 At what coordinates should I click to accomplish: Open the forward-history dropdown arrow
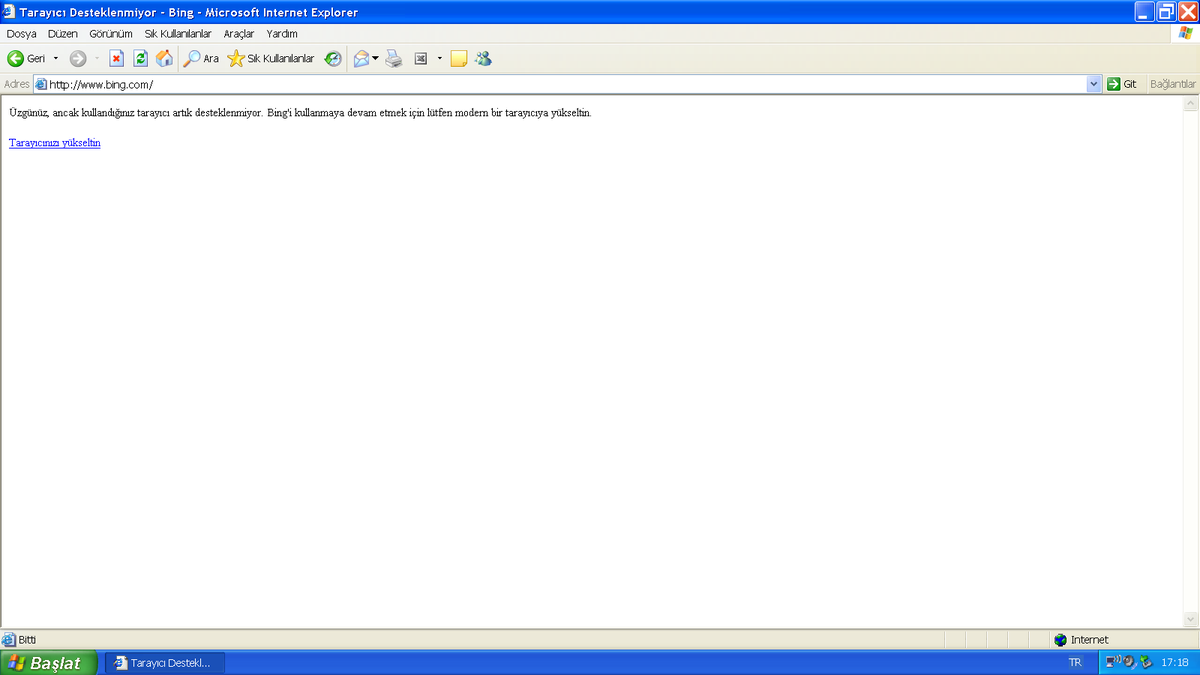coord(97,58)
